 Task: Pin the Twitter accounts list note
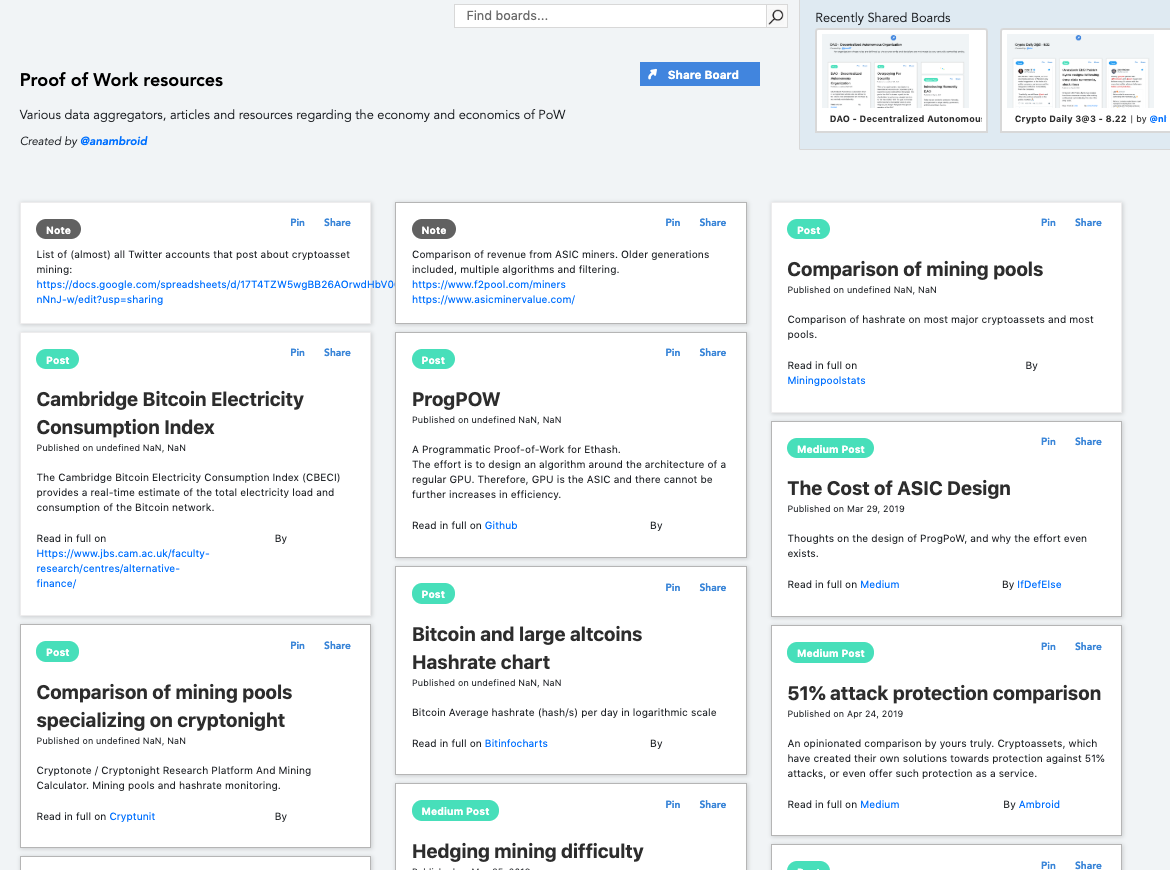pos(297,223)
